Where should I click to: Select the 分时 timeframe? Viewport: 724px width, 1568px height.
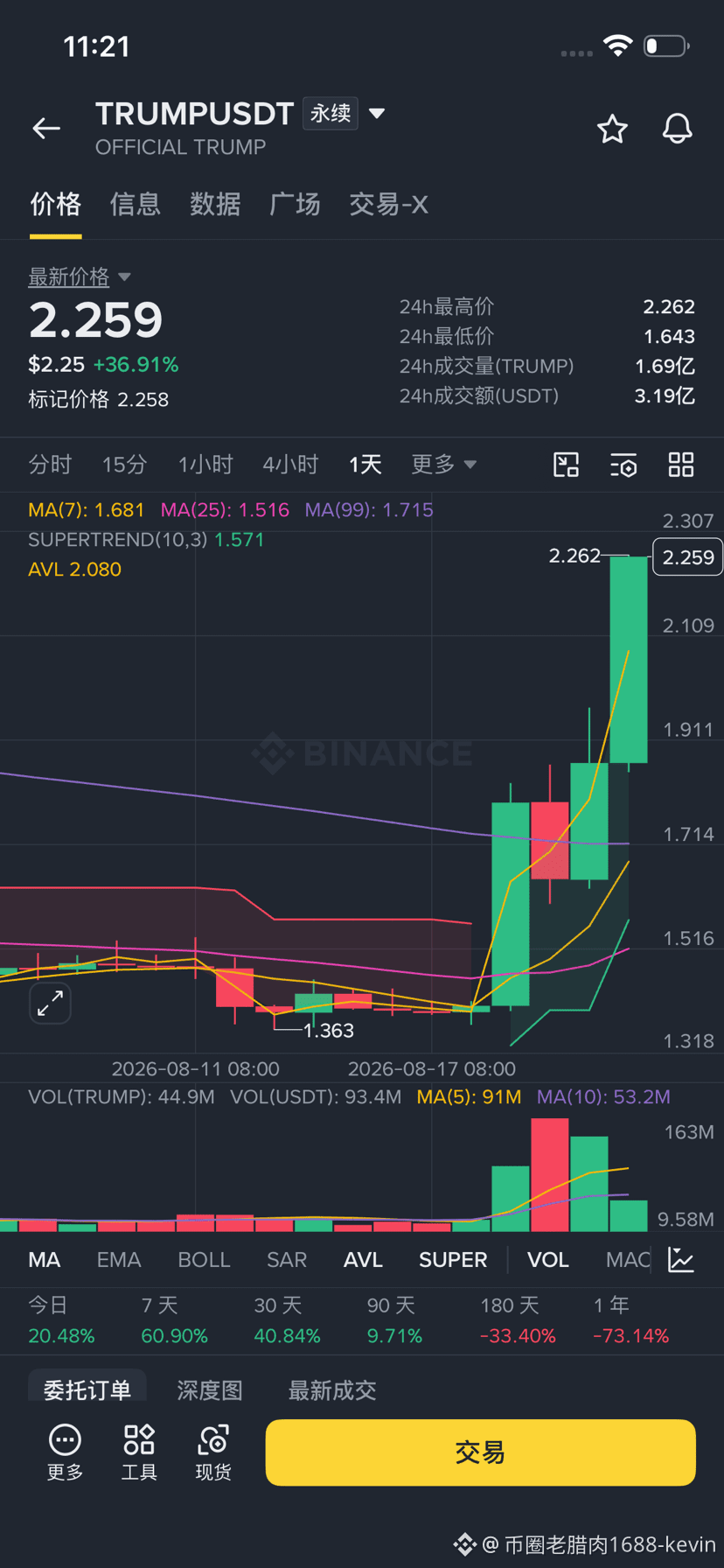(x=50, y=465)
